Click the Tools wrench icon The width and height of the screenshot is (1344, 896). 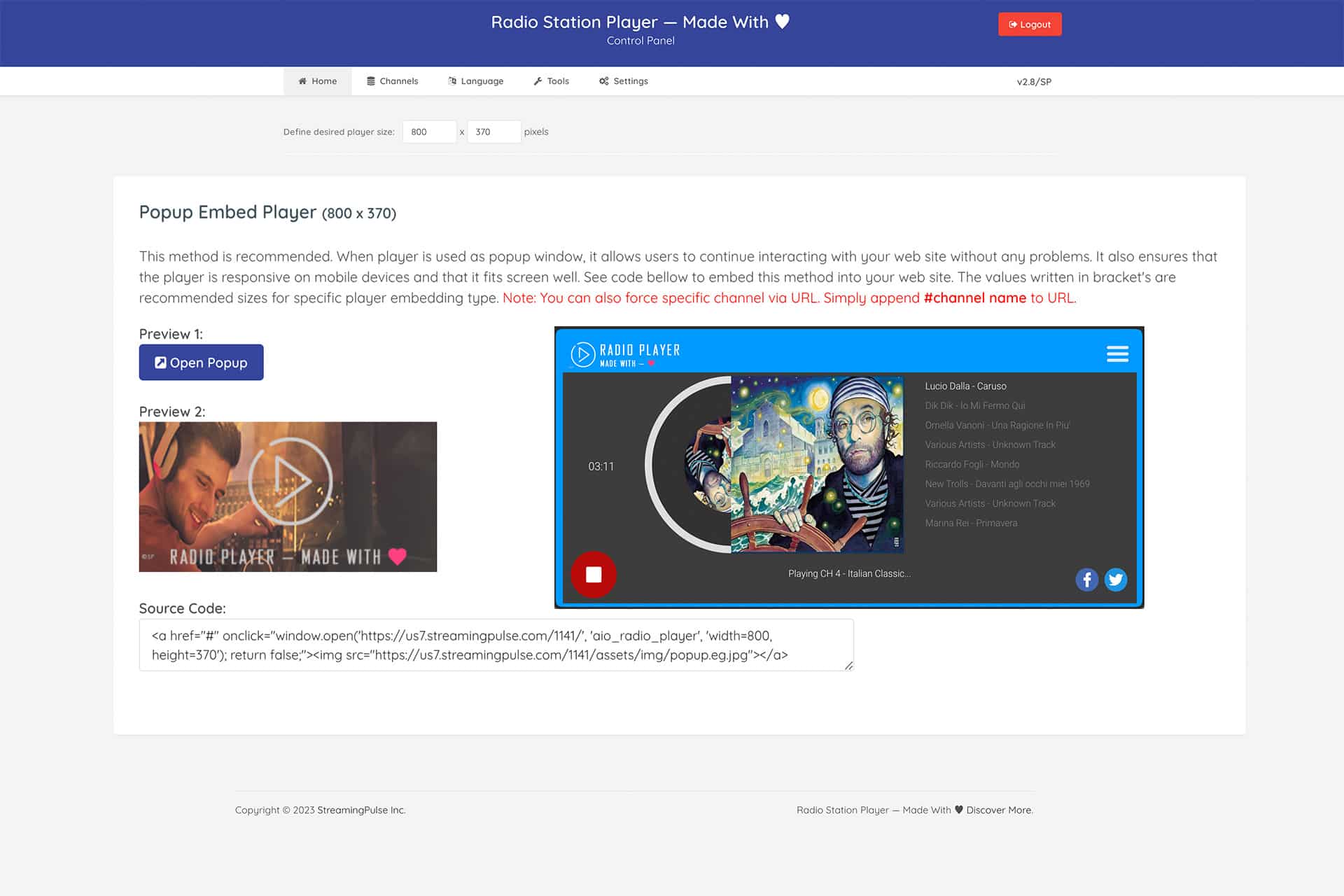point(538,81)
